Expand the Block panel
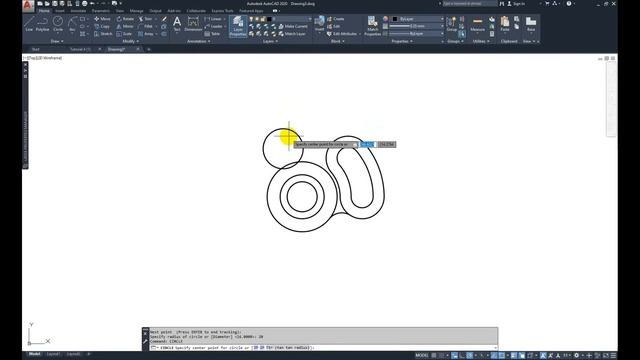Screen dimensions: 640x360 (337, 41)
